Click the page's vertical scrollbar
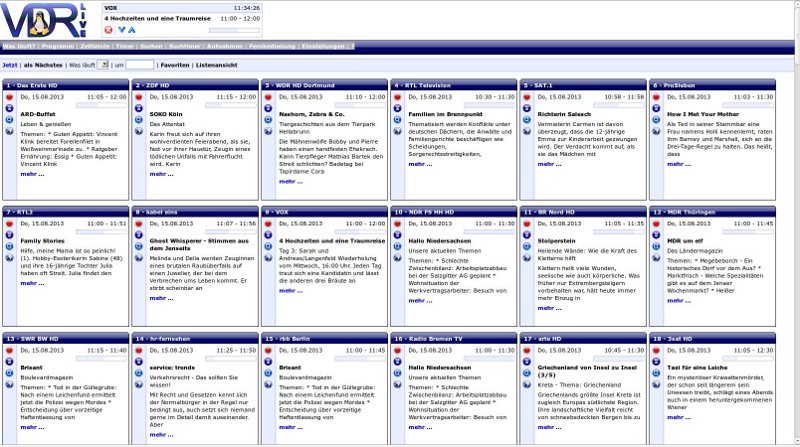This screenshot has height=447, width=800. (795, 224)
